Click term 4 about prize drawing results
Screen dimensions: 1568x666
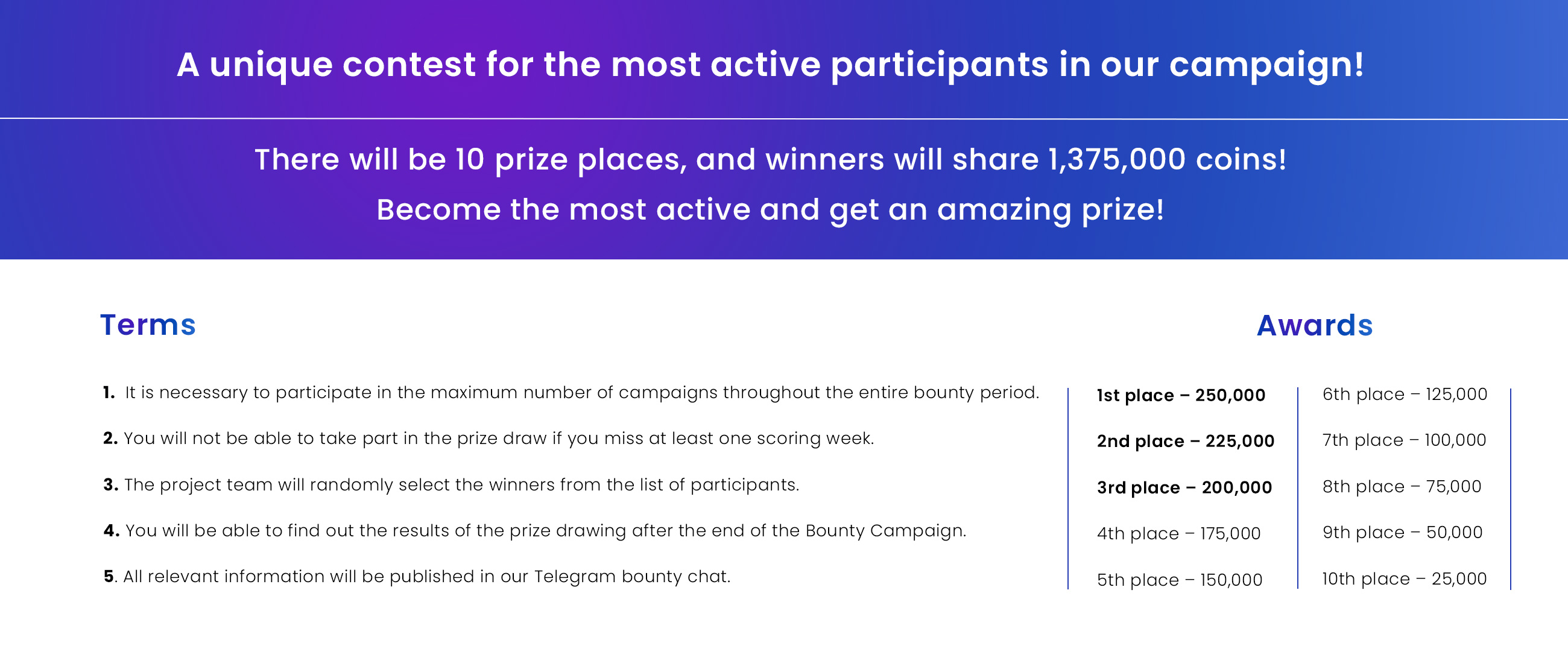pos(534,531)
